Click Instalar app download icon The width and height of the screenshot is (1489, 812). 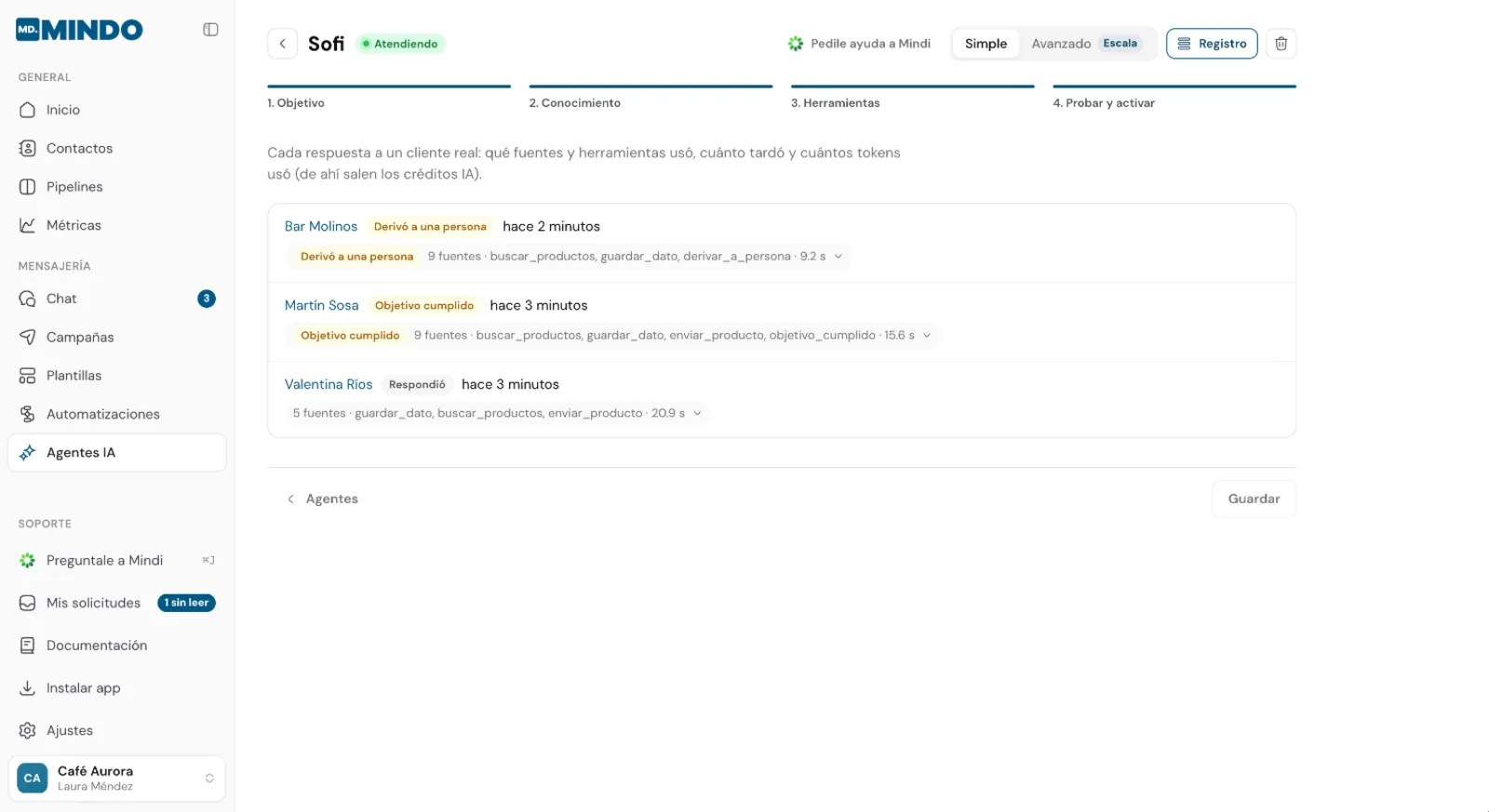(x=28, y=688)
